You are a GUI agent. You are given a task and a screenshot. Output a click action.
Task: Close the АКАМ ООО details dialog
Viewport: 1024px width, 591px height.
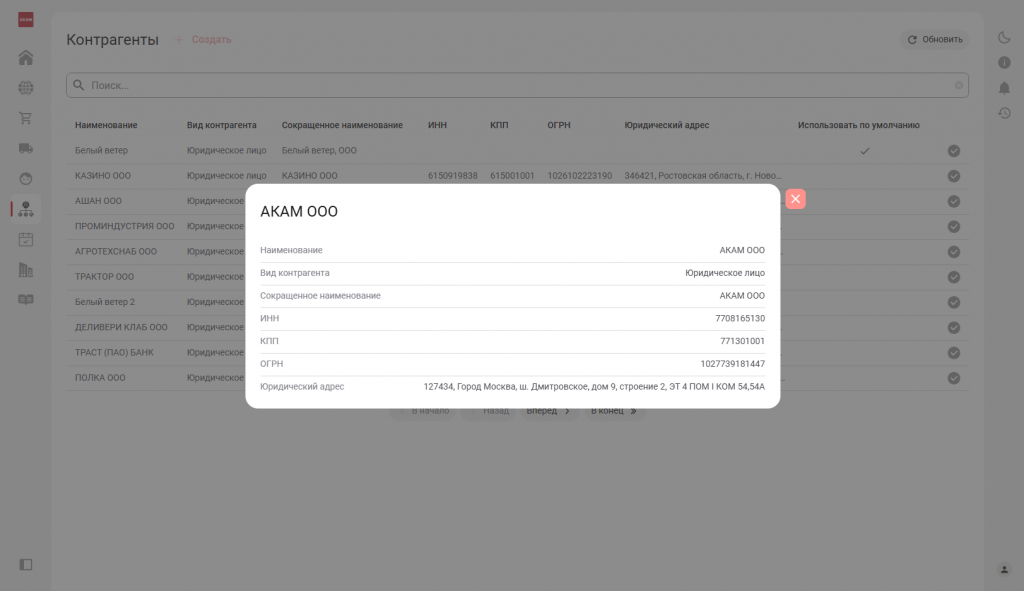(x=795, y=199)
